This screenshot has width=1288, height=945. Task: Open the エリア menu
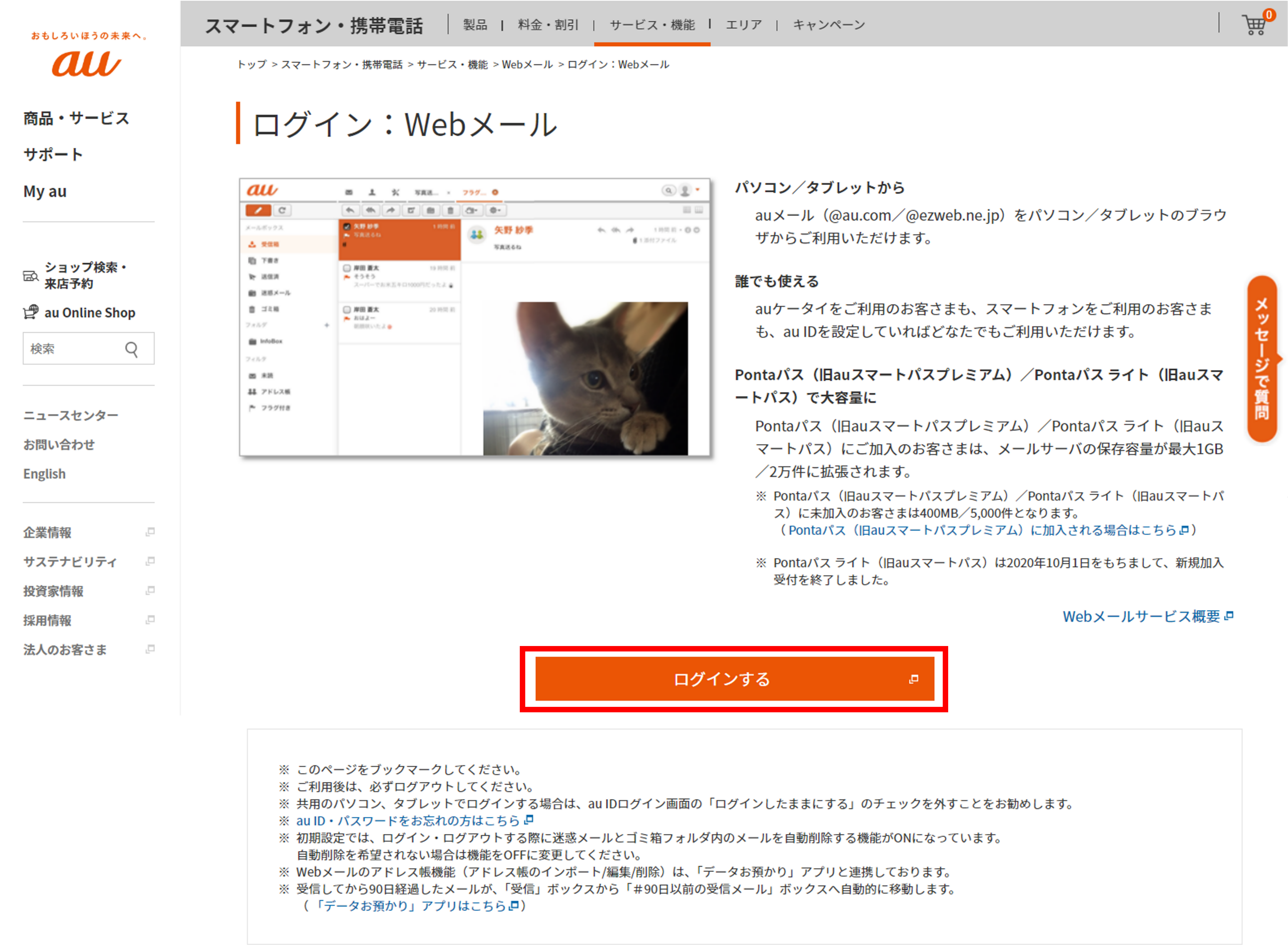[x=744, y=25]
